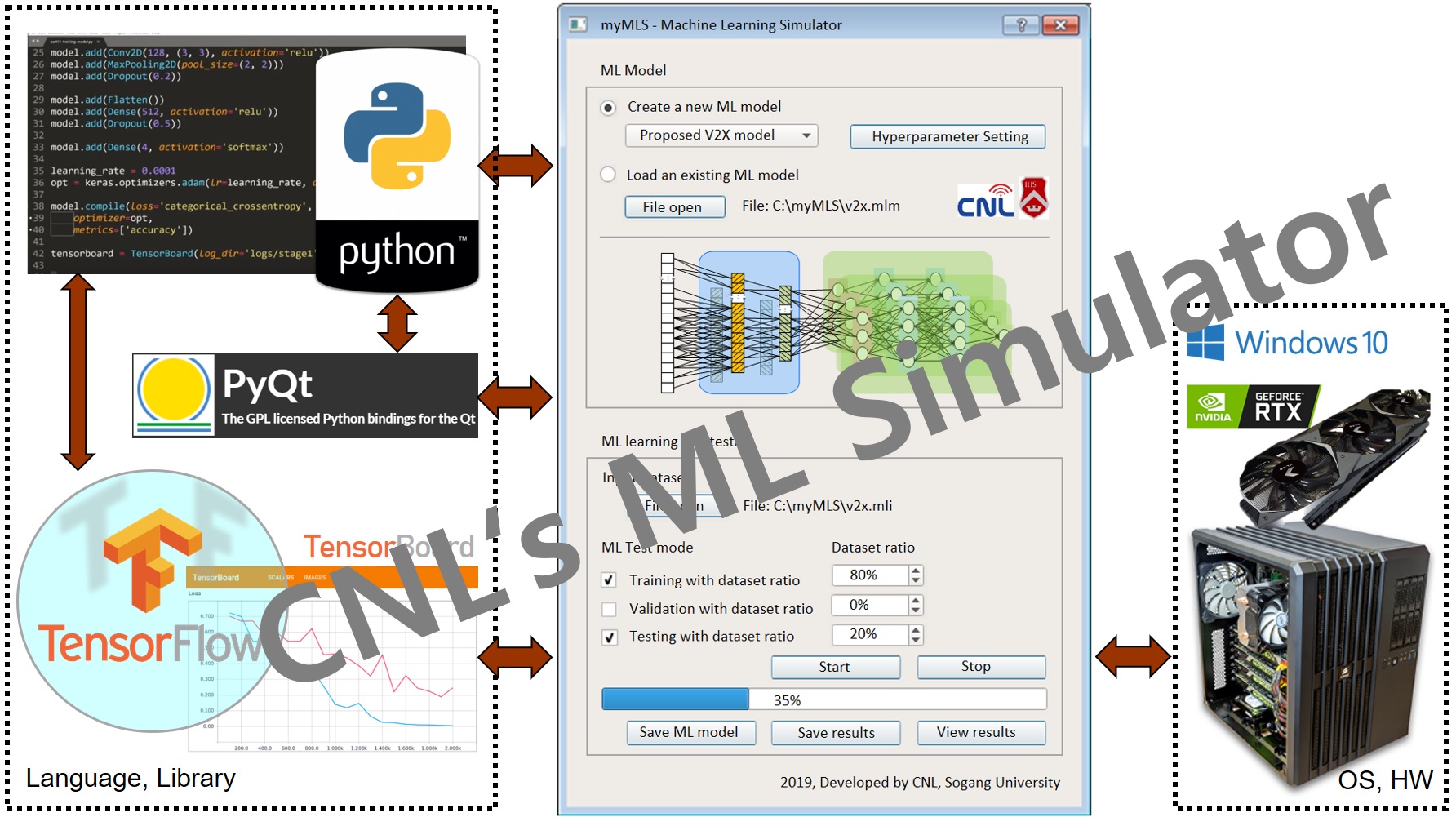Click the myMLS window icon in title bar
1456x817 pixels.
pyautogui.click(x=578, y=24)
